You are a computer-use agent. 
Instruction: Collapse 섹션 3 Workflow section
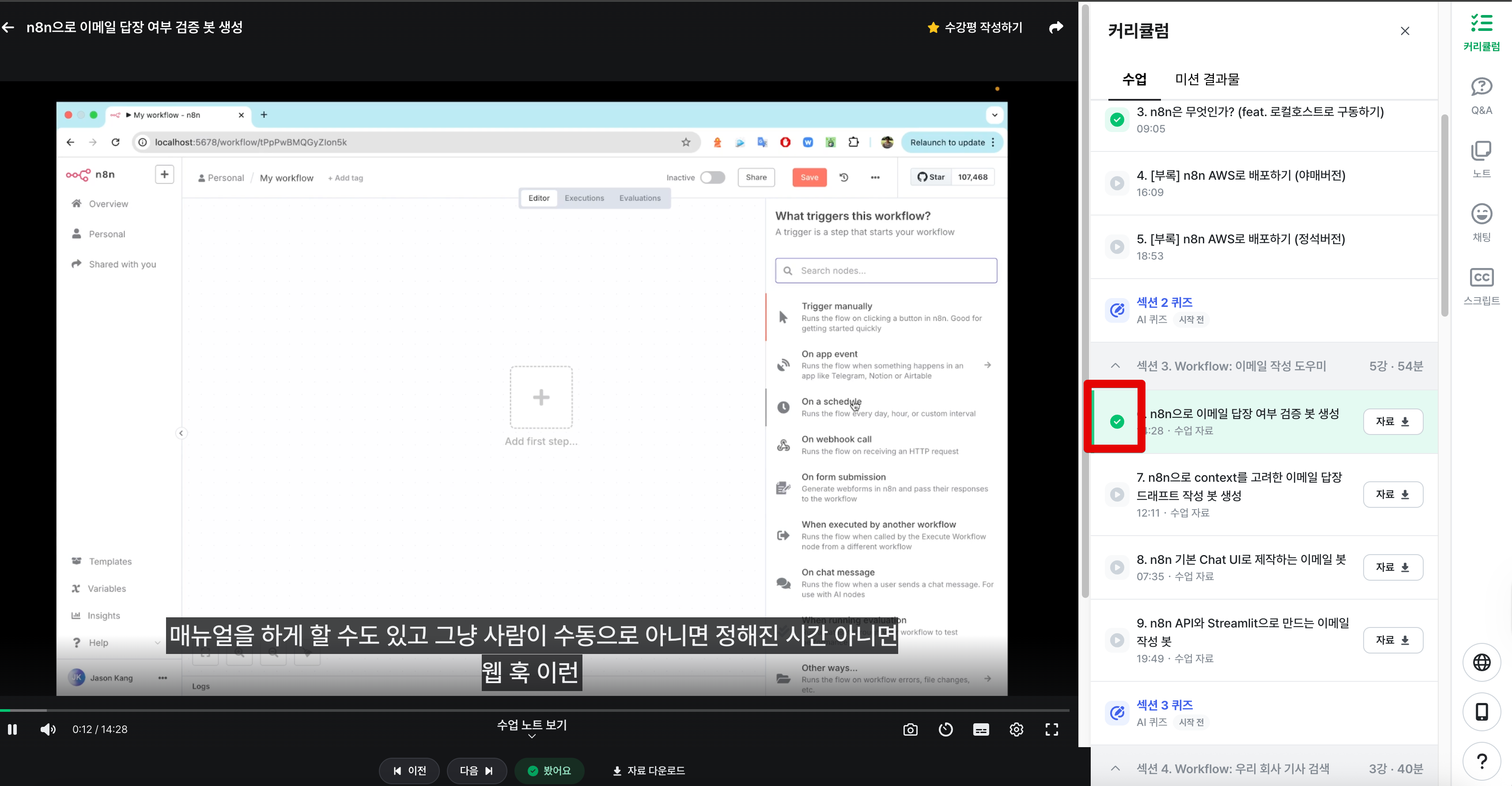[1115, 366]
